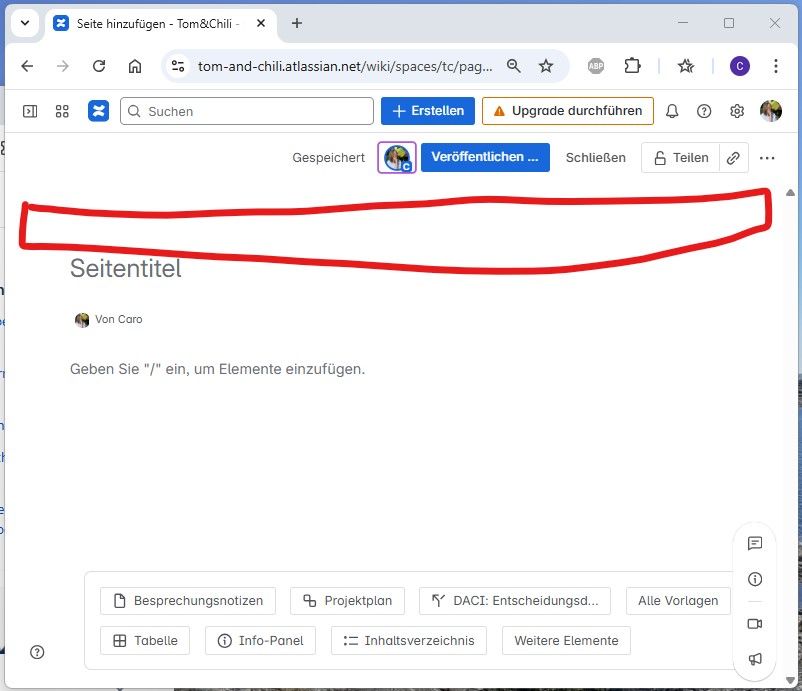Expand the Confluence sidebar panel icon

coord(30,111)
